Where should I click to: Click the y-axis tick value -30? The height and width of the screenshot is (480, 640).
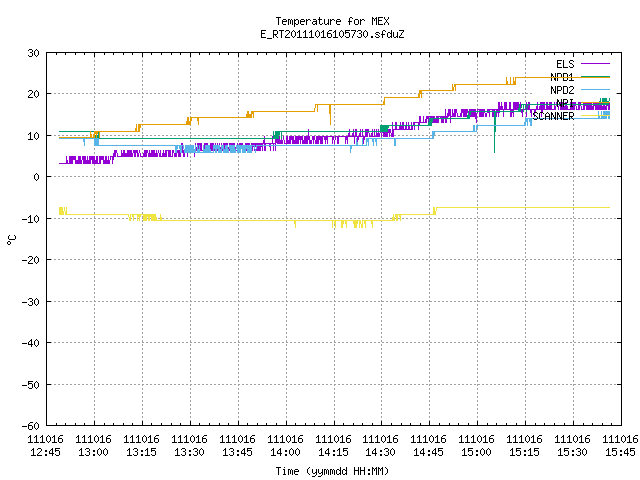(x=31, y=302)
